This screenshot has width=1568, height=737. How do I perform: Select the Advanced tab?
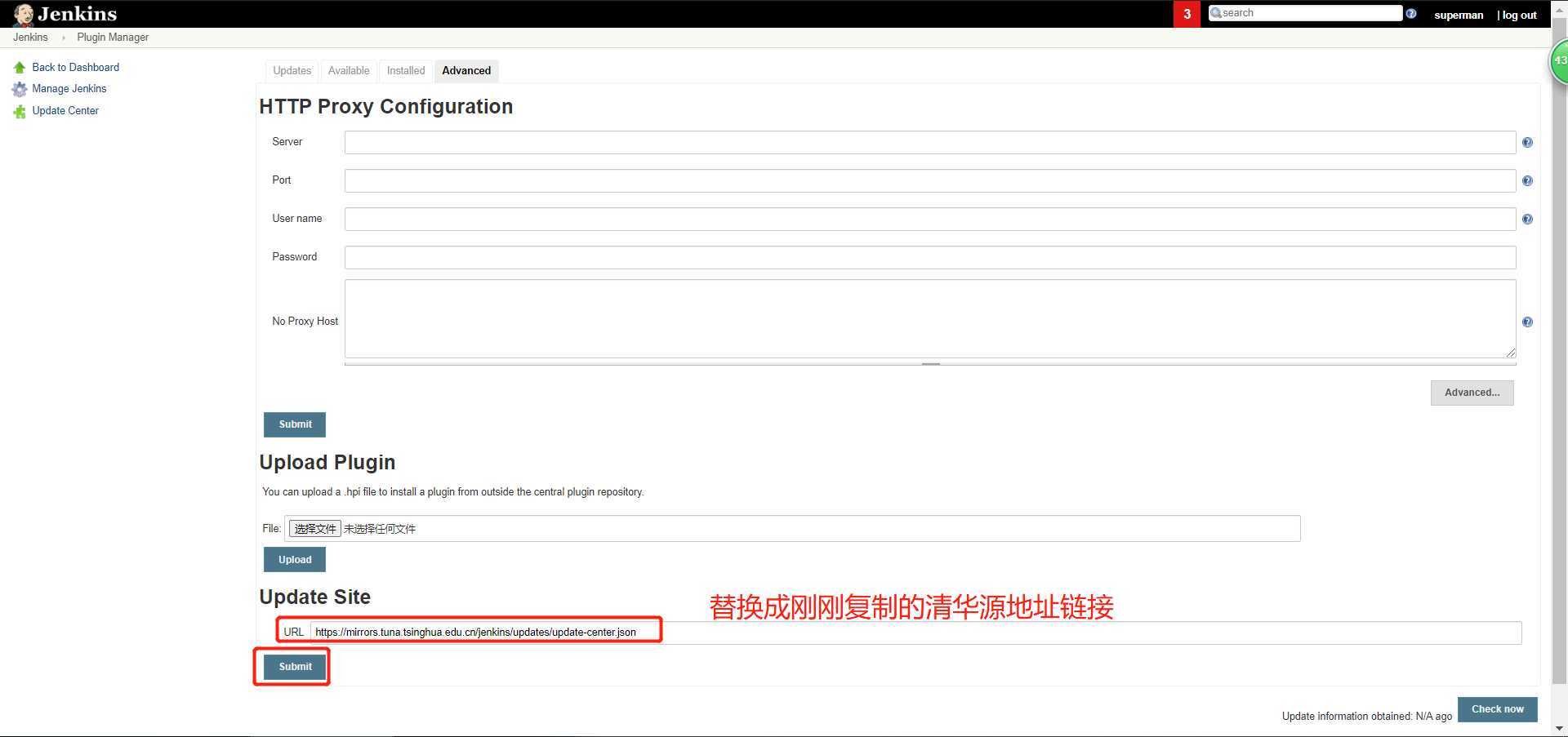[x=466, y=71]
